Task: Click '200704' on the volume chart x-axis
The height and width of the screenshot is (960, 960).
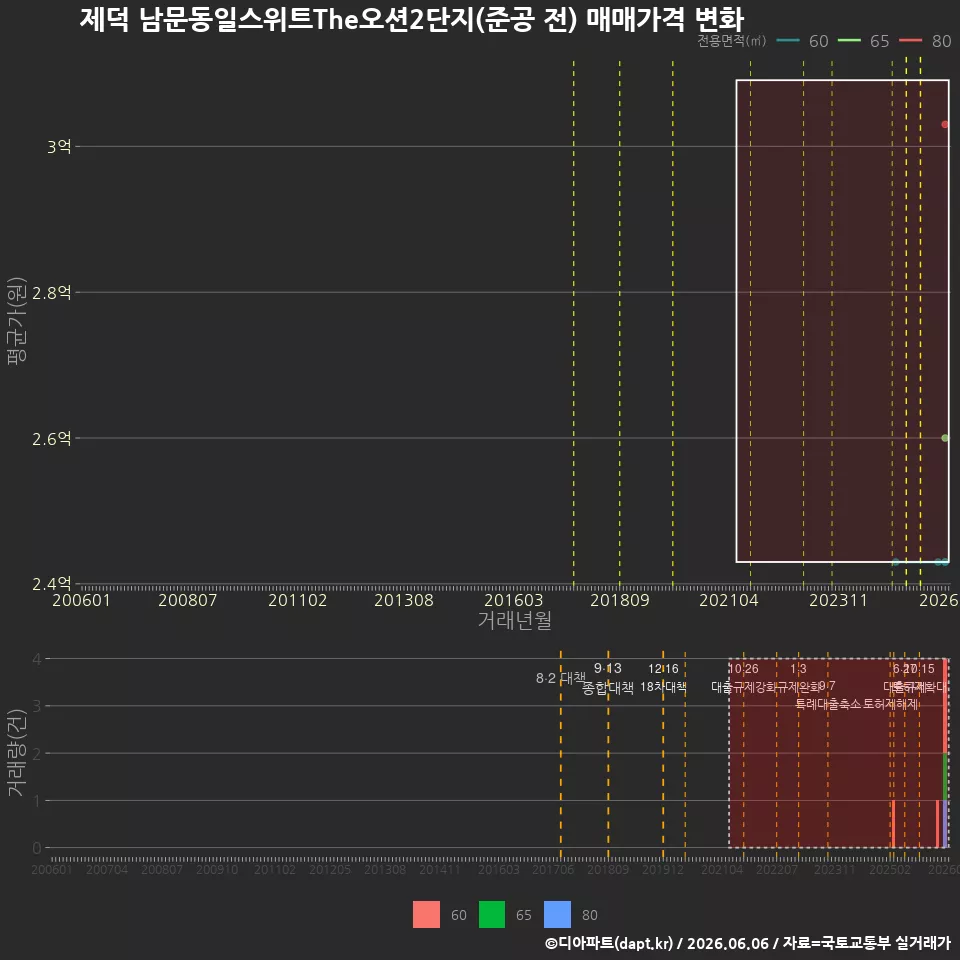Action: 107,869
